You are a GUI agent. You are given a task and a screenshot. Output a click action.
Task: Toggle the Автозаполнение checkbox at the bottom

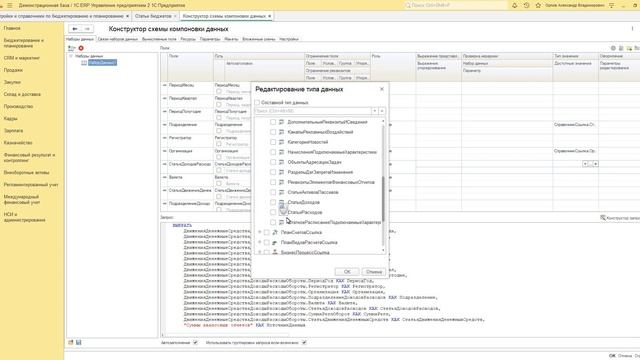pyautogui.click(x=195, y=343)
